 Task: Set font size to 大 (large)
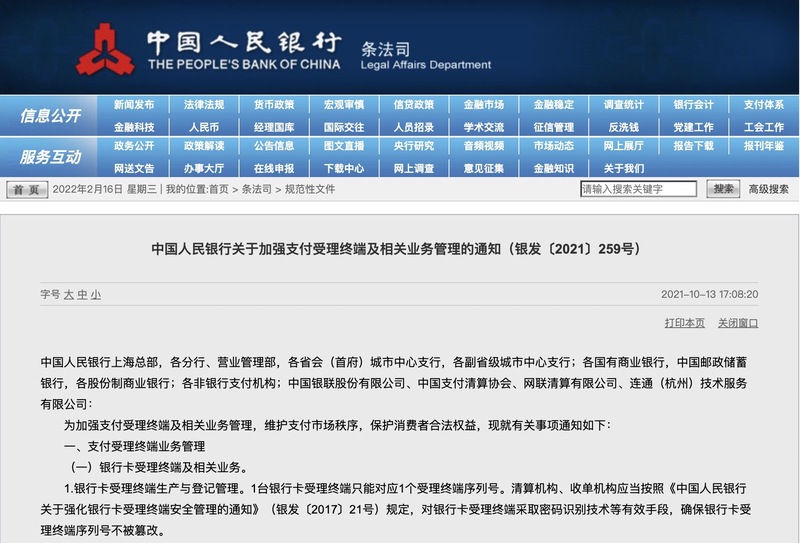pos(69,295)
